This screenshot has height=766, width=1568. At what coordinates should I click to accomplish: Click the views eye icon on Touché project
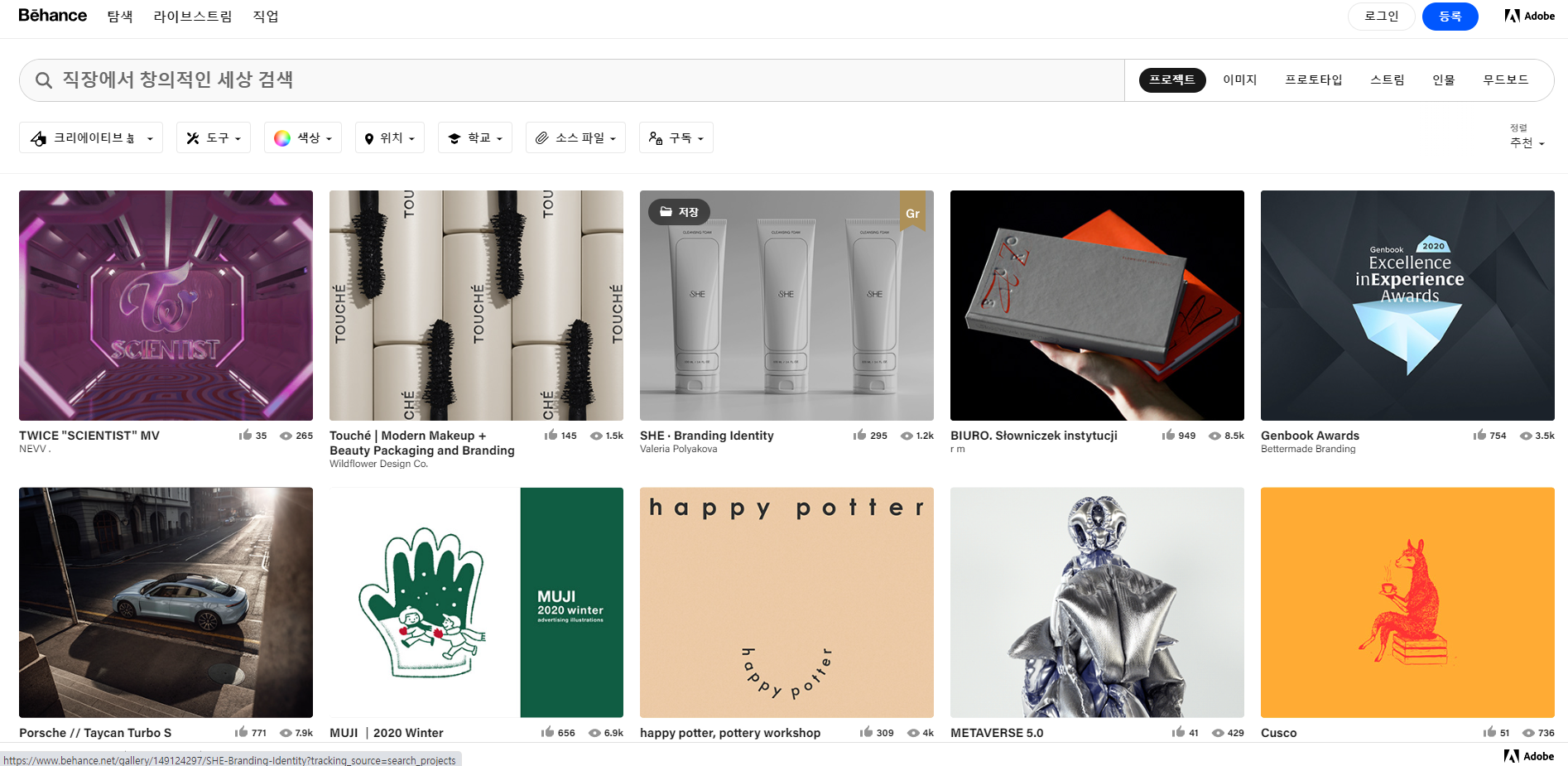click(596, 436)
